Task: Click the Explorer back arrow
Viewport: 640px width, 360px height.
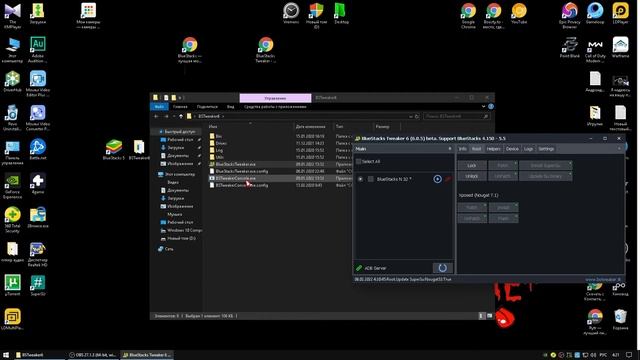Action: pos(156,116)
